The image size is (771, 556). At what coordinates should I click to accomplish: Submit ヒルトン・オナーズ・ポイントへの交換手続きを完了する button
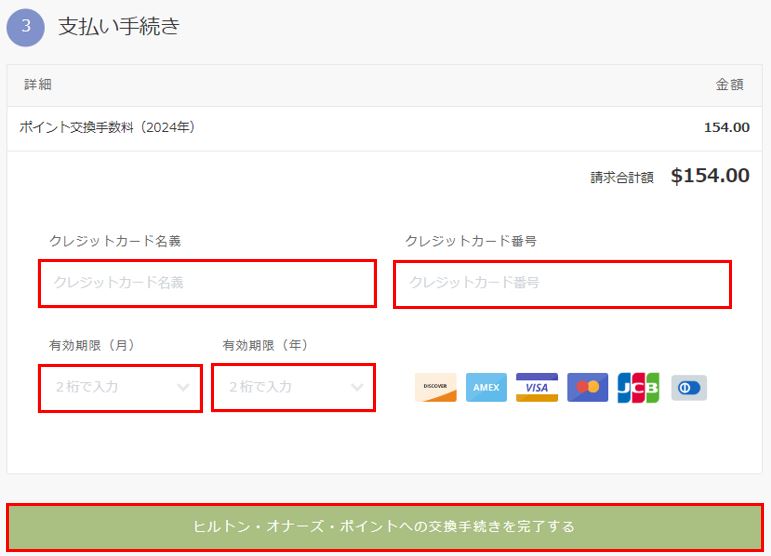[x=385, y=527]
